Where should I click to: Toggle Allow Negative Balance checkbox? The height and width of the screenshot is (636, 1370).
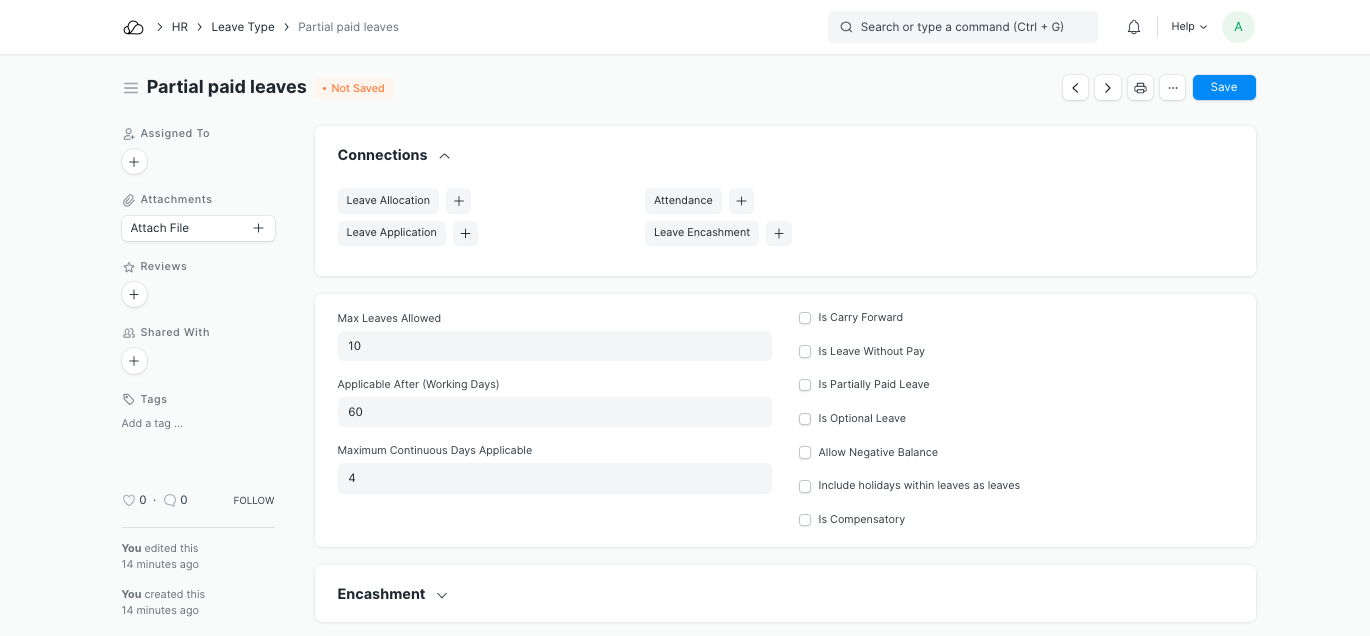805,453
